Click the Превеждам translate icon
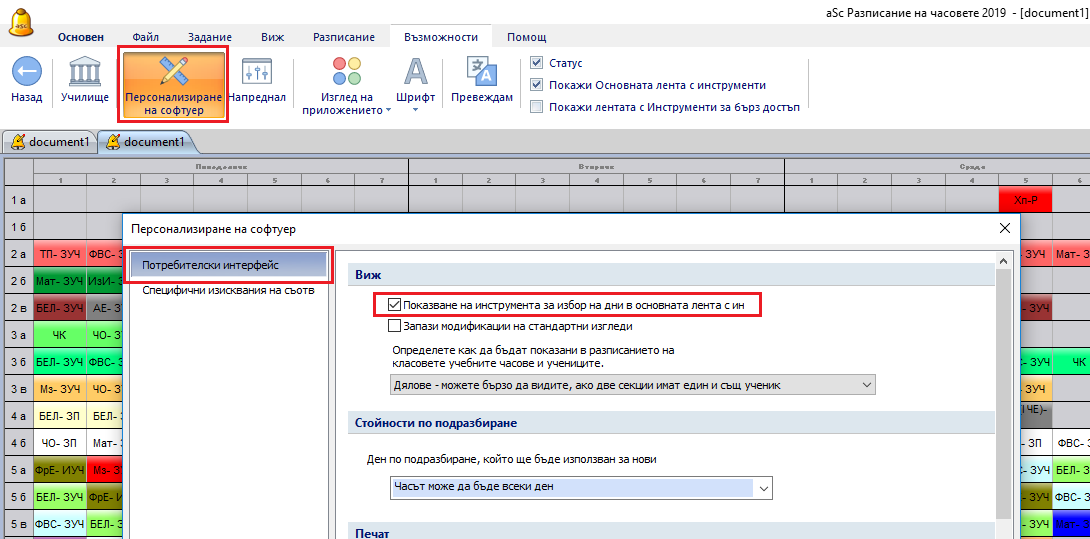Image resolution: width=1090 pixels, height=539 pixels. [x=481, y=71]
